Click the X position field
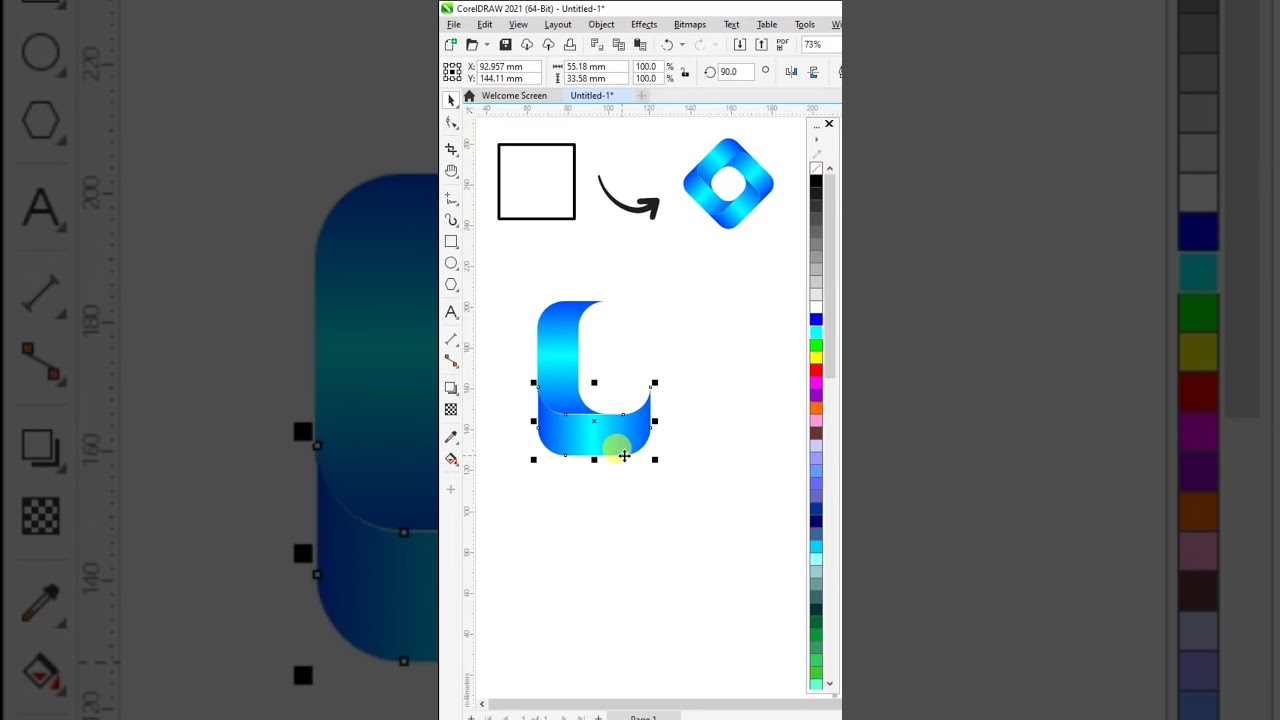Image resolution: width=1280 pixels, height=720 pixels. [x=508, y=67]
